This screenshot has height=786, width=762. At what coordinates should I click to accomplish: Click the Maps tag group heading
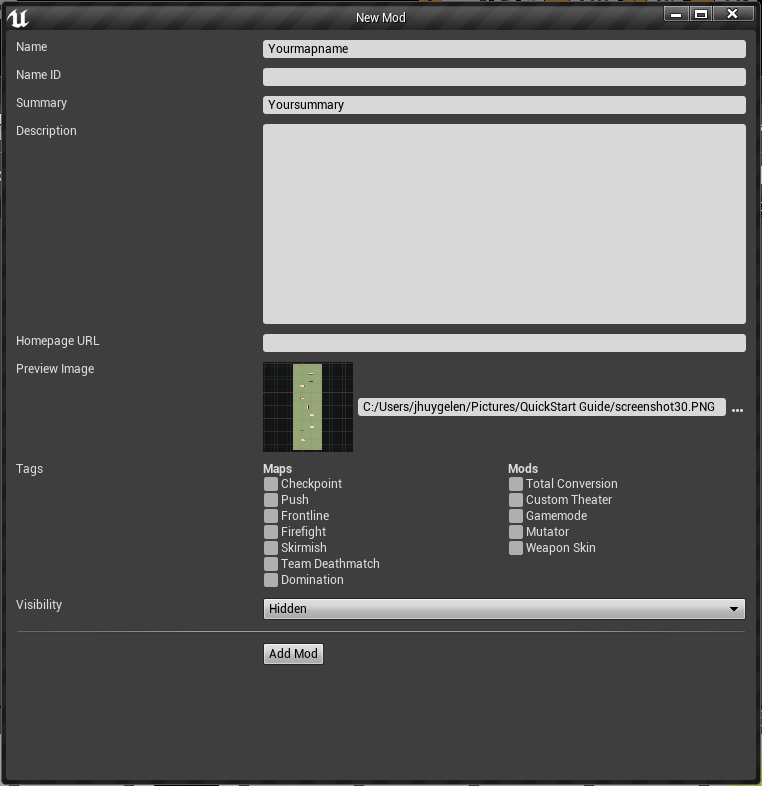[277, 468]
